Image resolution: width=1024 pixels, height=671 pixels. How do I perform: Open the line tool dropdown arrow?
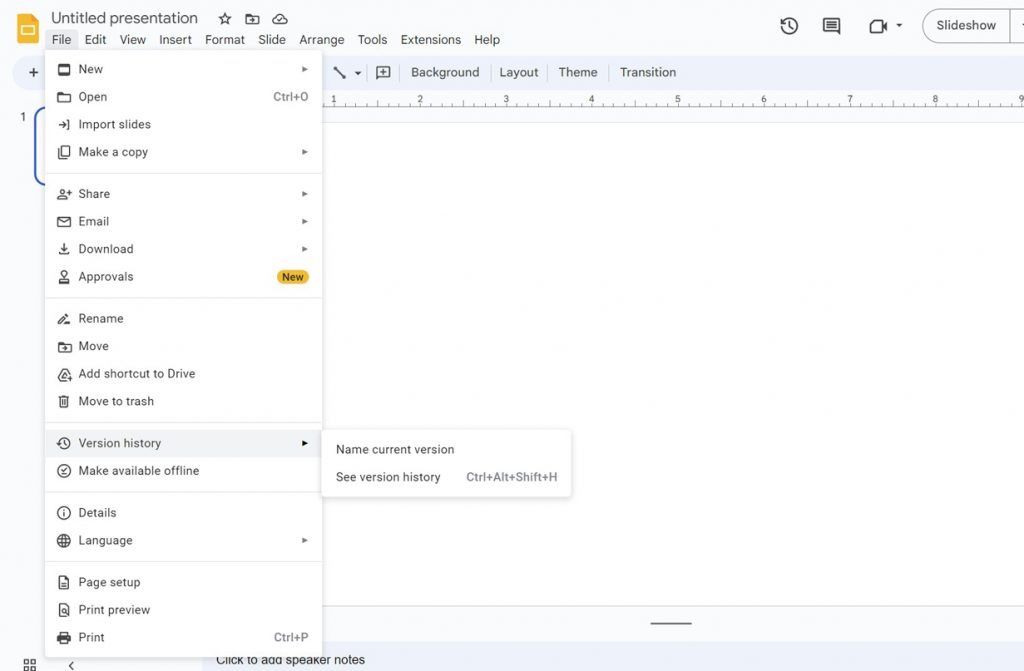[x=358, y=73]
